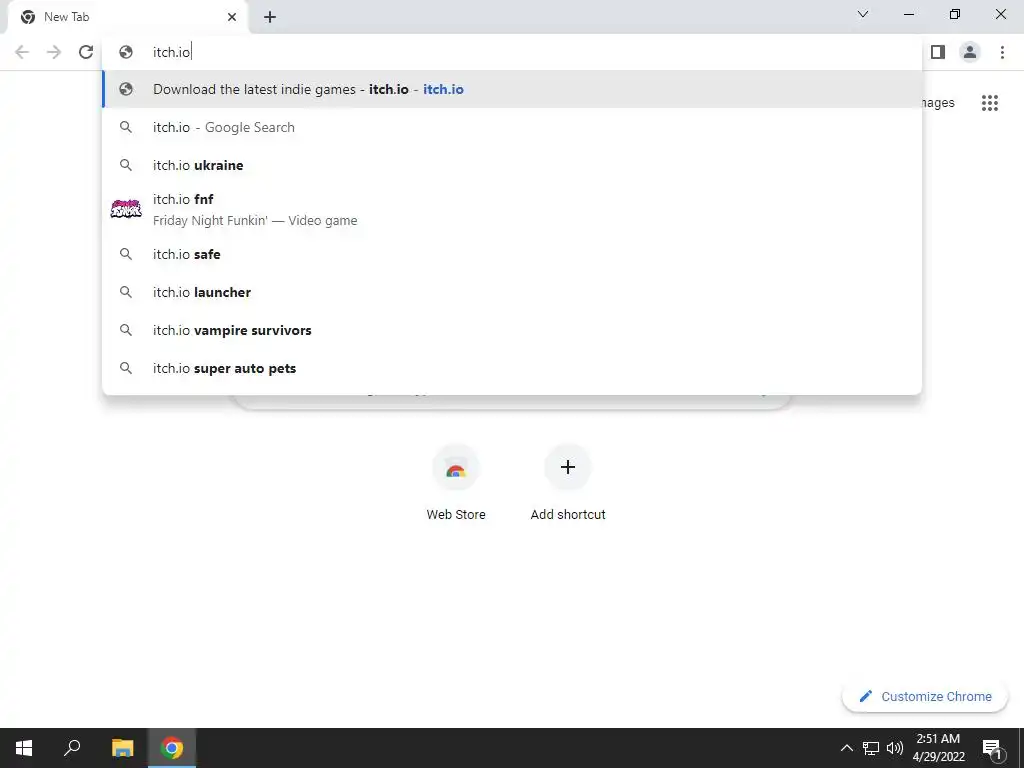This screenshot has height=768, width=1024.
Task: Minimize the Chrome window
Action: [908, 14]
